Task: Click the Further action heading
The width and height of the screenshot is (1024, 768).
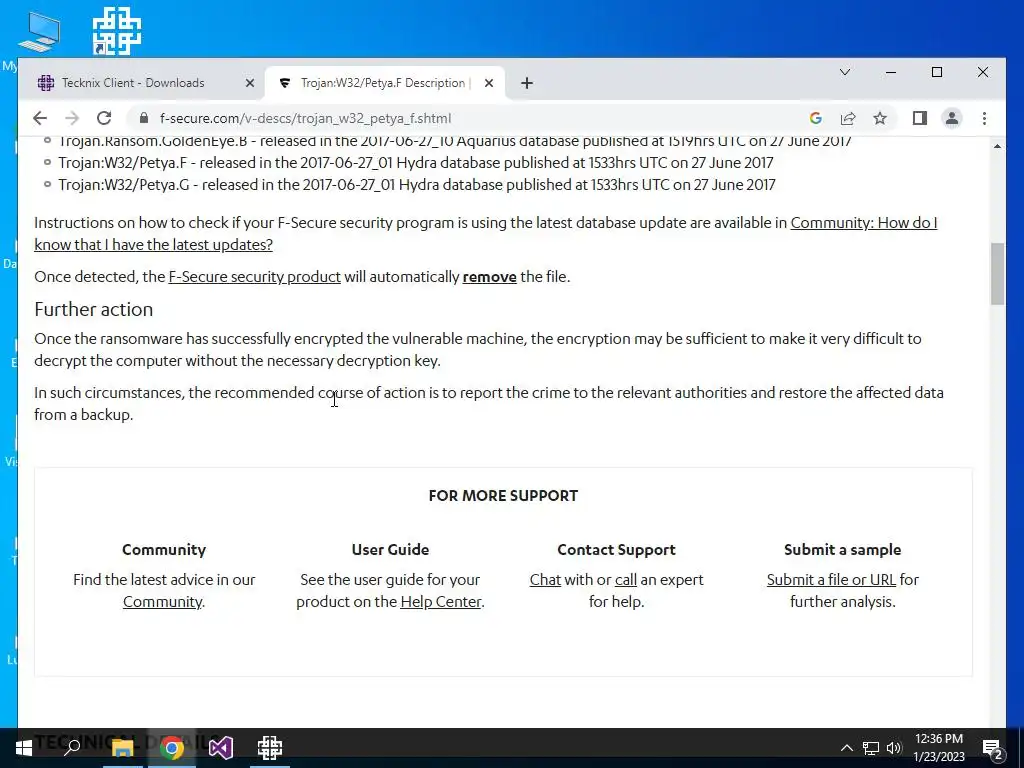Action: [x=93, y=310]
